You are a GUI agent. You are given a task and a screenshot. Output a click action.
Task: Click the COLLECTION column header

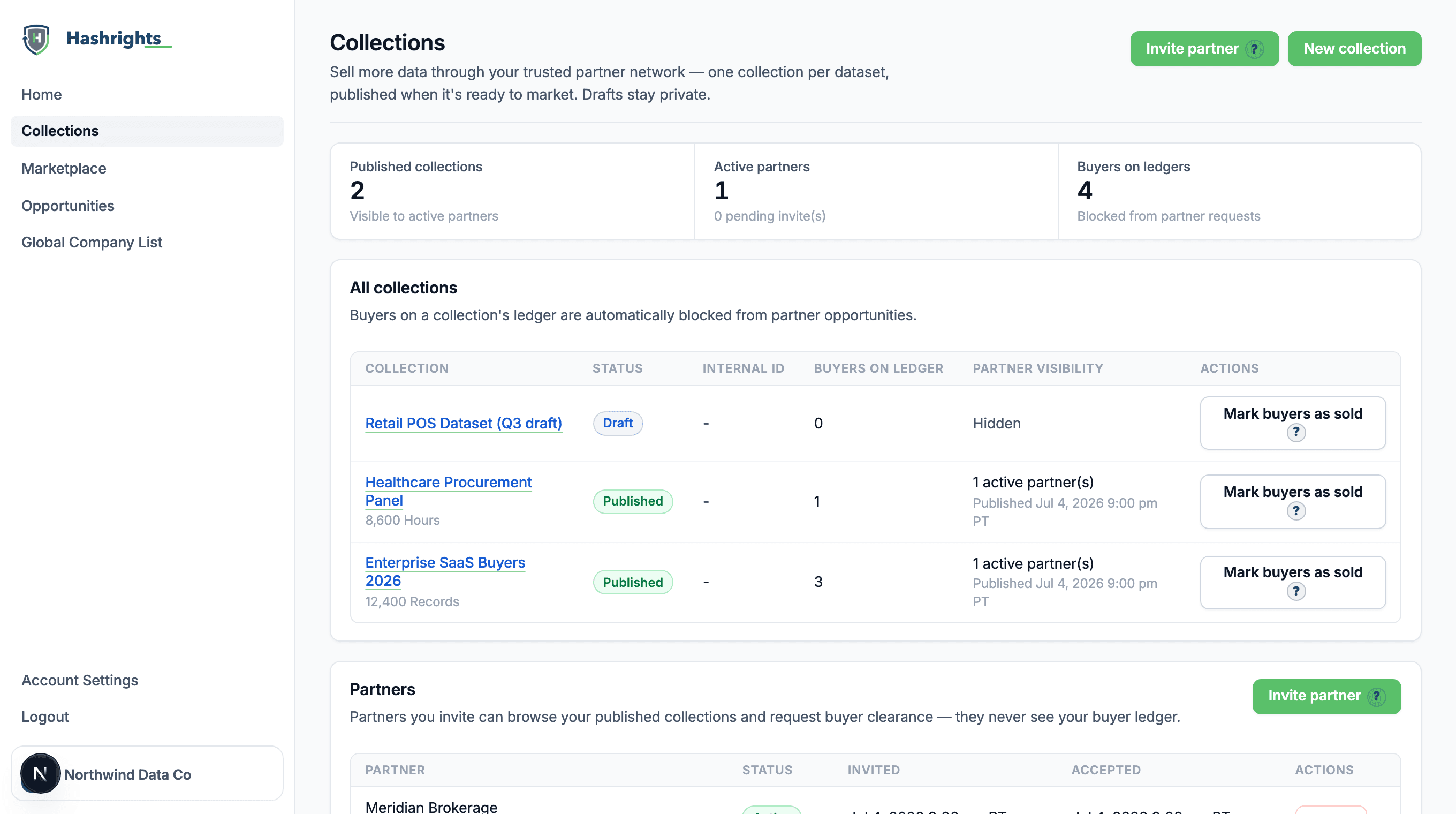tap(406, 368)
